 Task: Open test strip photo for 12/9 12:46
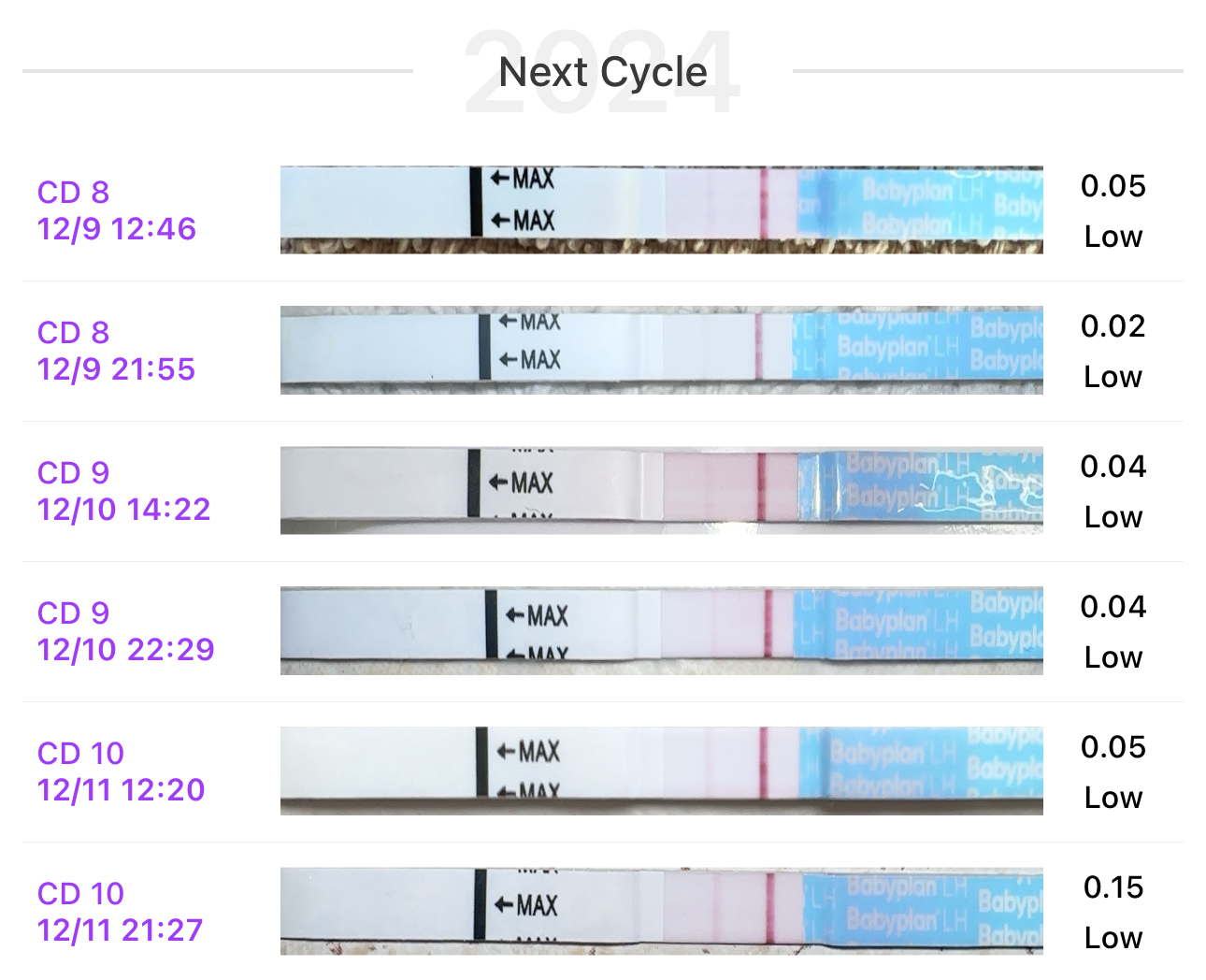point(661,209)
